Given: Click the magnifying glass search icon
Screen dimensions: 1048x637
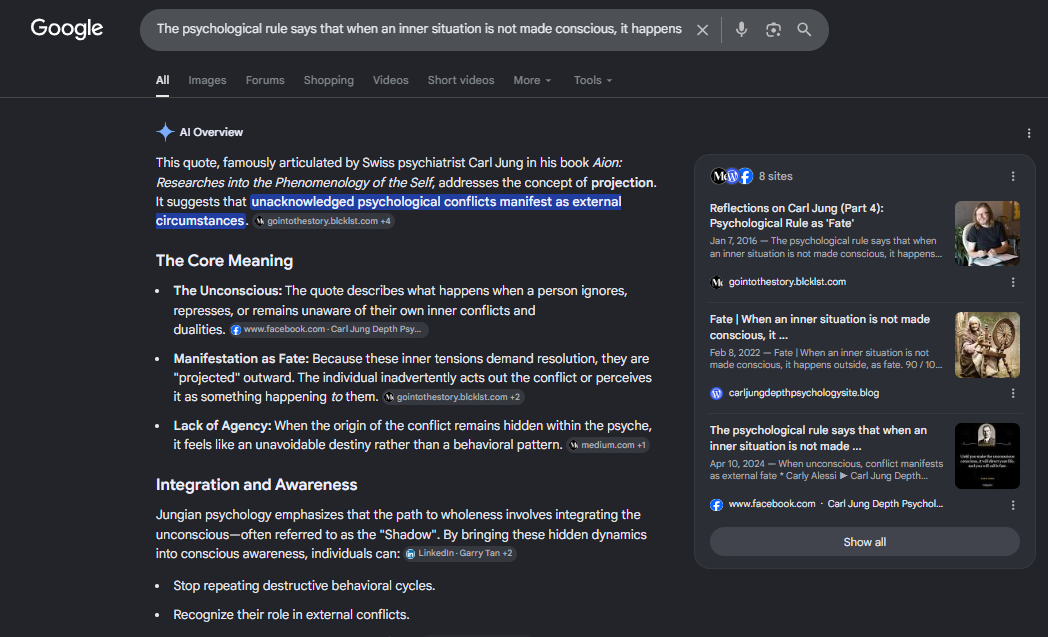Looking at the screenshot, I should [804, 29].
